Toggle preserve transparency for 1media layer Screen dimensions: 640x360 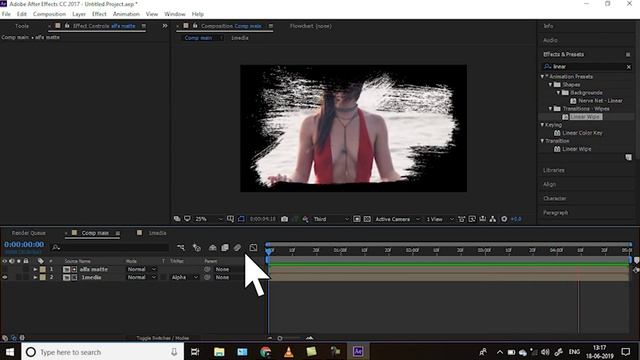pos(163,278)
